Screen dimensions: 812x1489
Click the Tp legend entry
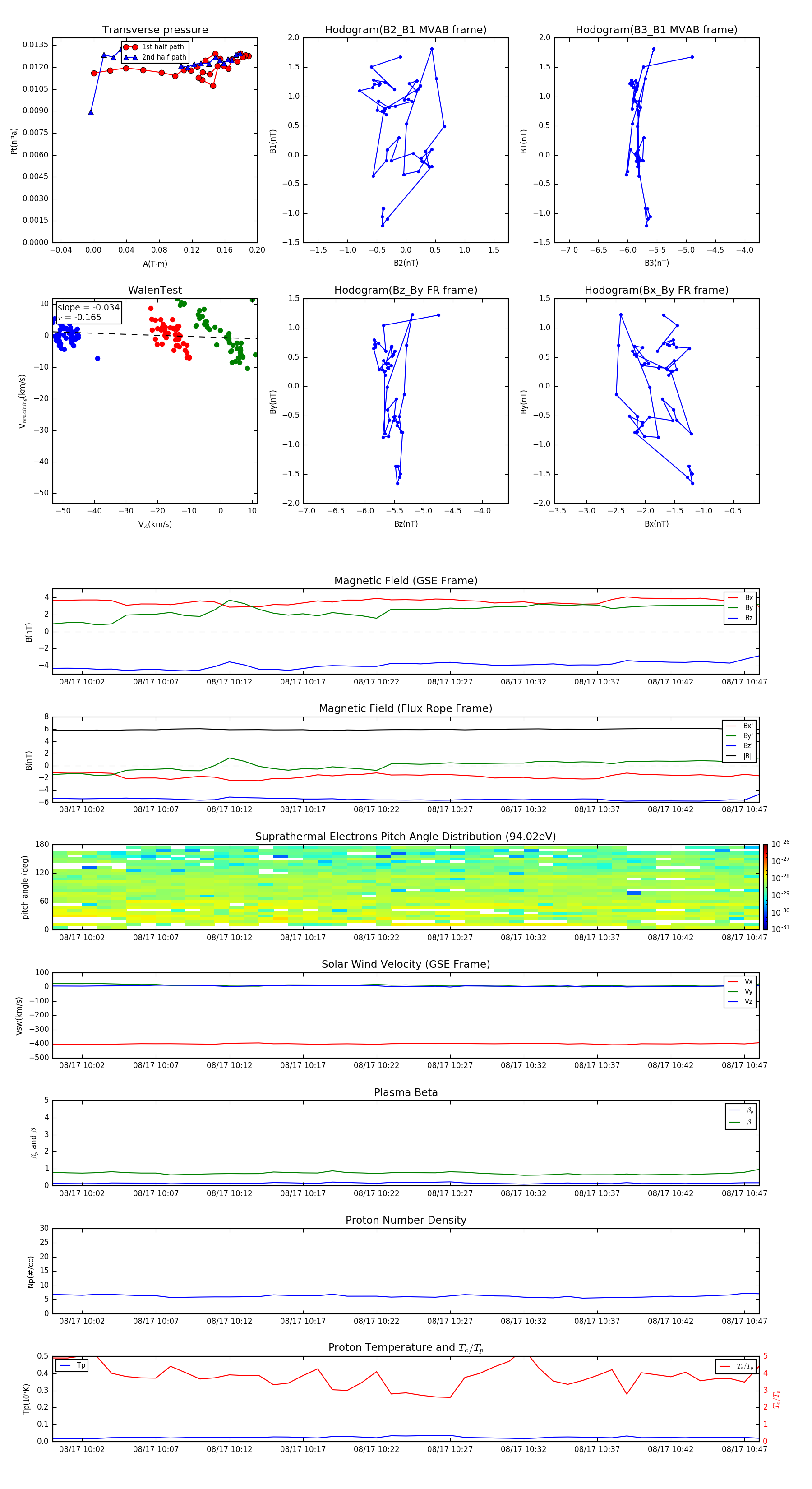(73, 1365)
